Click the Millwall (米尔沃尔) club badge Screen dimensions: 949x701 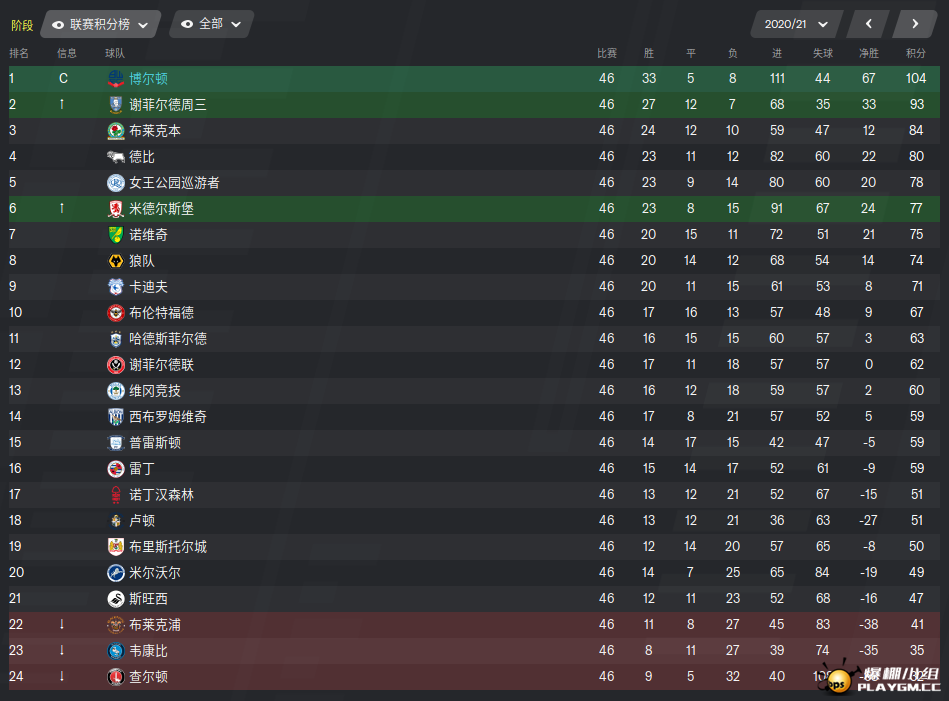click(116, 573)
